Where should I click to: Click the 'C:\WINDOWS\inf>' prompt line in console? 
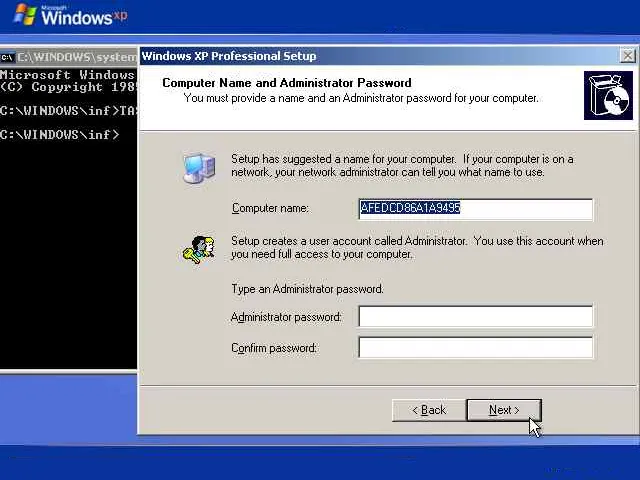(60, 135)
